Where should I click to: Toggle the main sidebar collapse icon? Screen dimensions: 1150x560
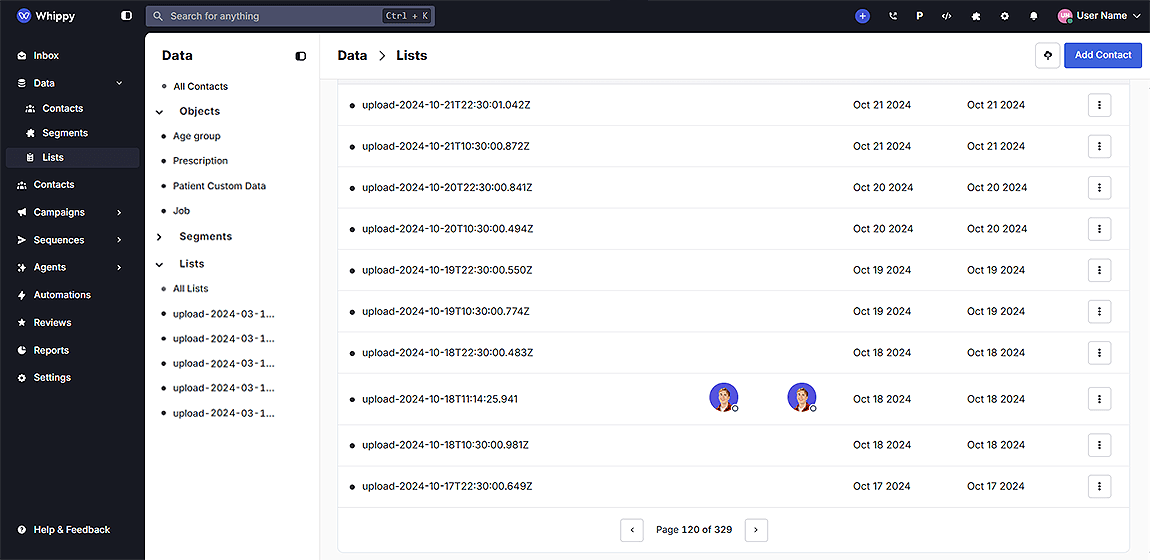click(x=127, y=15)
